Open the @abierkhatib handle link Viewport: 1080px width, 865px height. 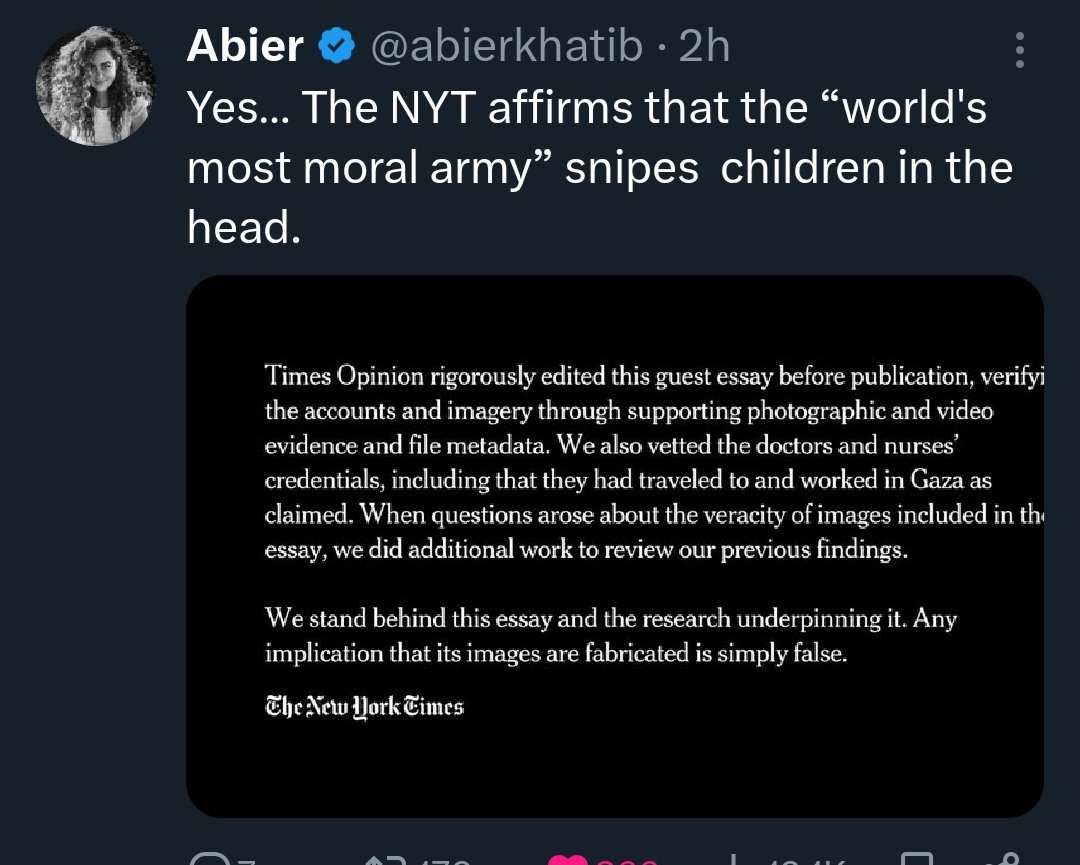click(506, 47)
